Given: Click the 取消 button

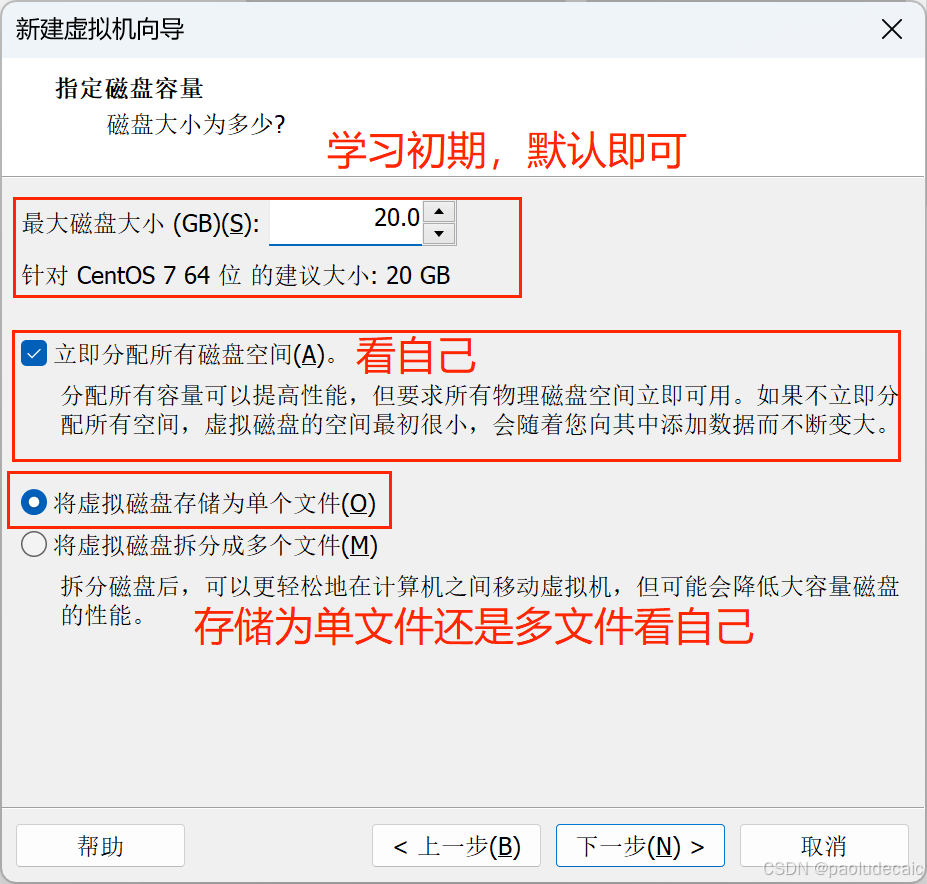Looking at the screenshot, I should click(x=824, y=846).
